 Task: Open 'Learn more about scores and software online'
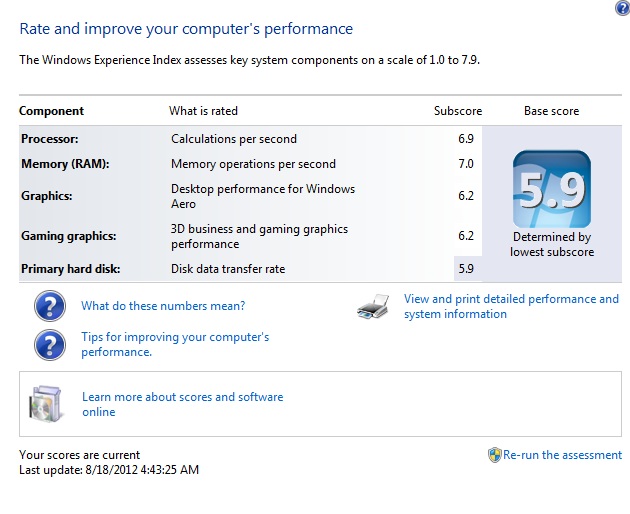point(183,404)
